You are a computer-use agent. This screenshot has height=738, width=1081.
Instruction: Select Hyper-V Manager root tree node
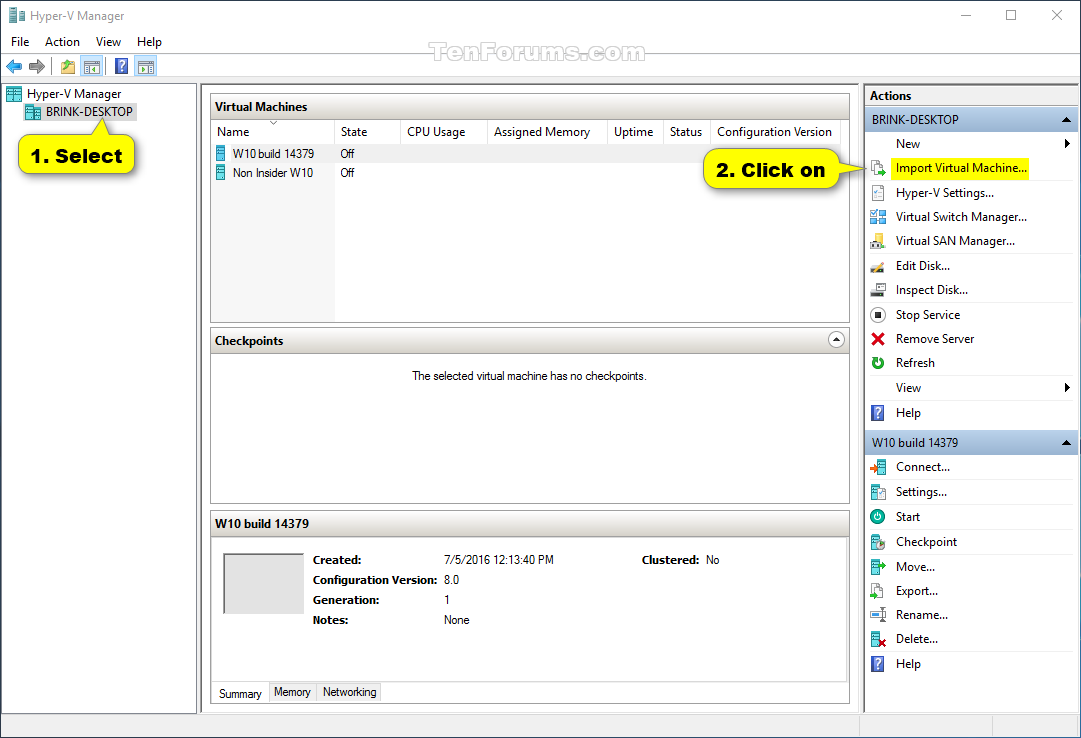[x=74, y=94]
